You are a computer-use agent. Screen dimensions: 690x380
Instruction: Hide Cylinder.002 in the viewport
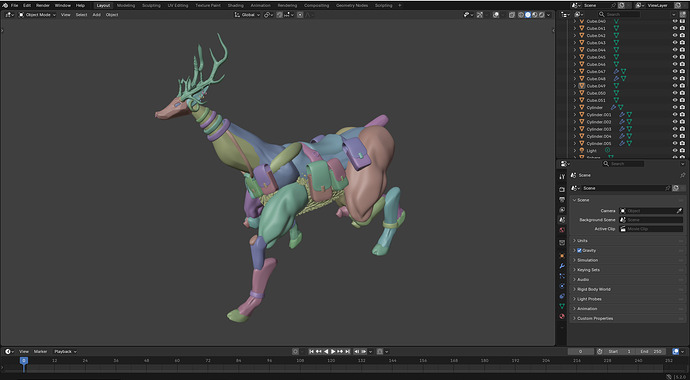(675, 122)
